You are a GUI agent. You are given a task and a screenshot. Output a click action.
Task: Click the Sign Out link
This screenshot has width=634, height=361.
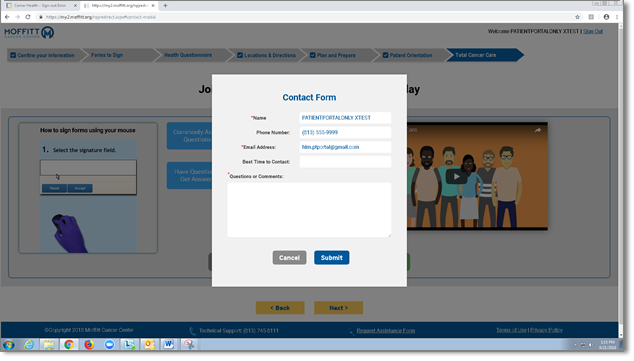pyautogui.click(x=593, y=31)
